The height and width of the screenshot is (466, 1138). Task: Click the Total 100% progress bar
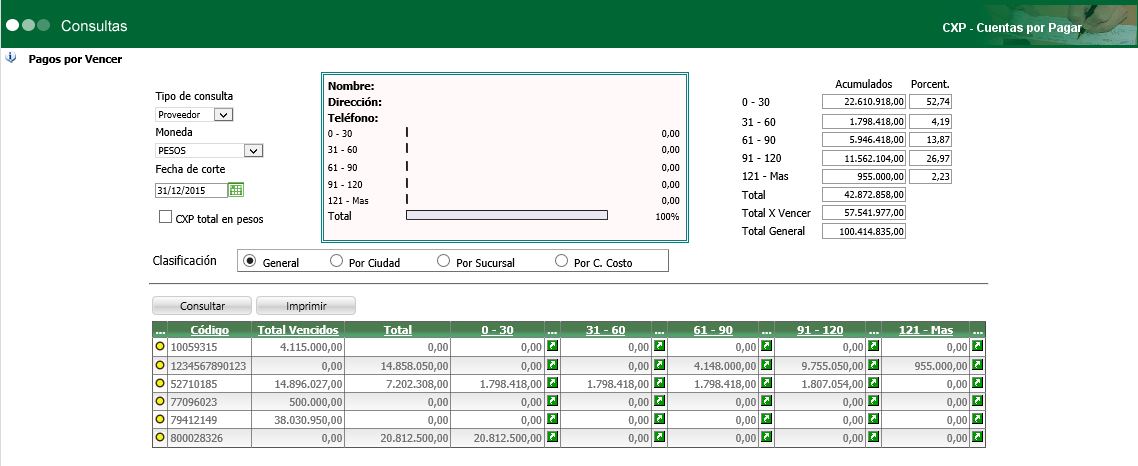click(x=507, y=215)
